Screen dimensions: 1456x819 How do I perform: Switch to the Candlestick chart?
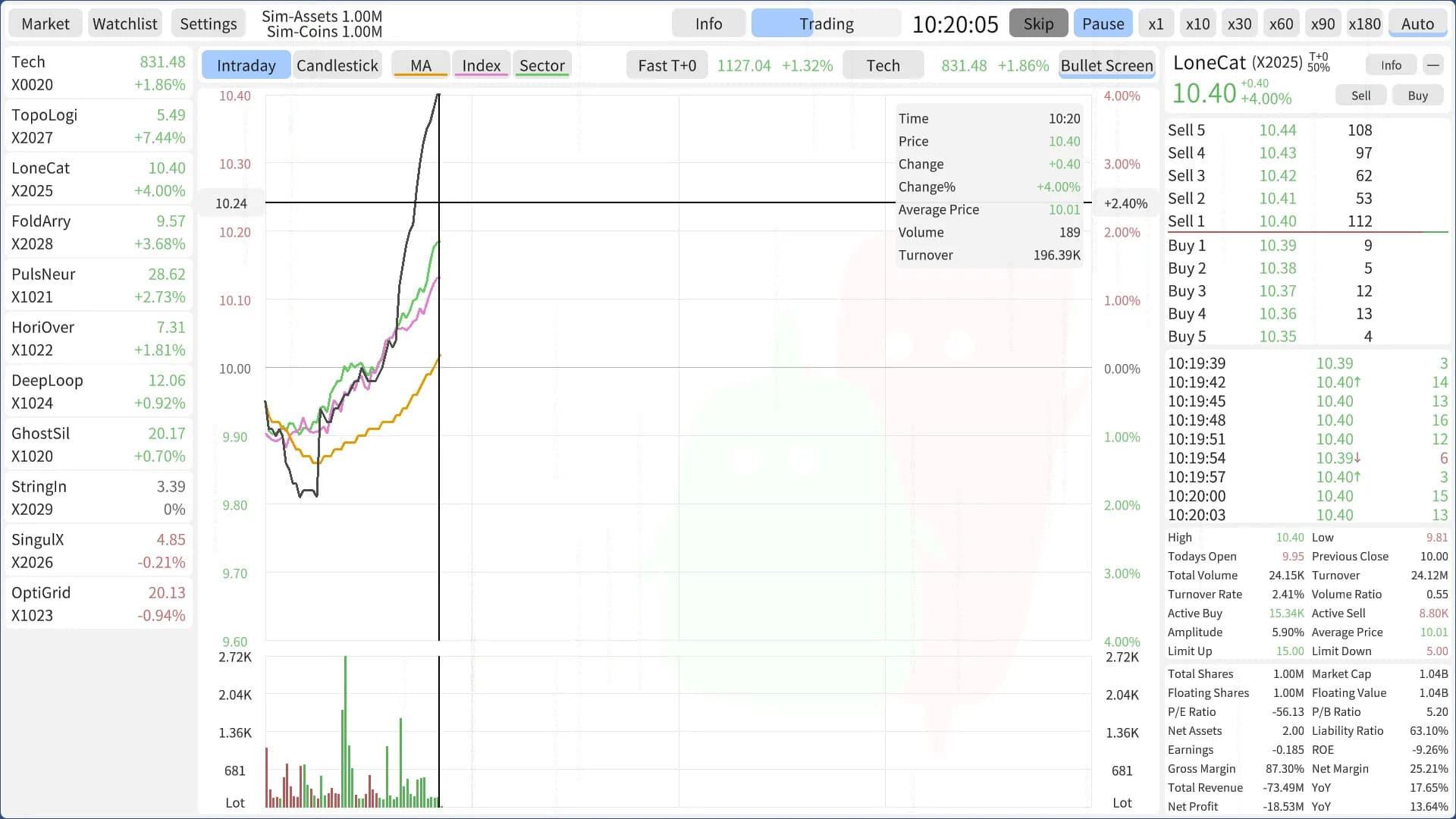click(x=337, y=65)
